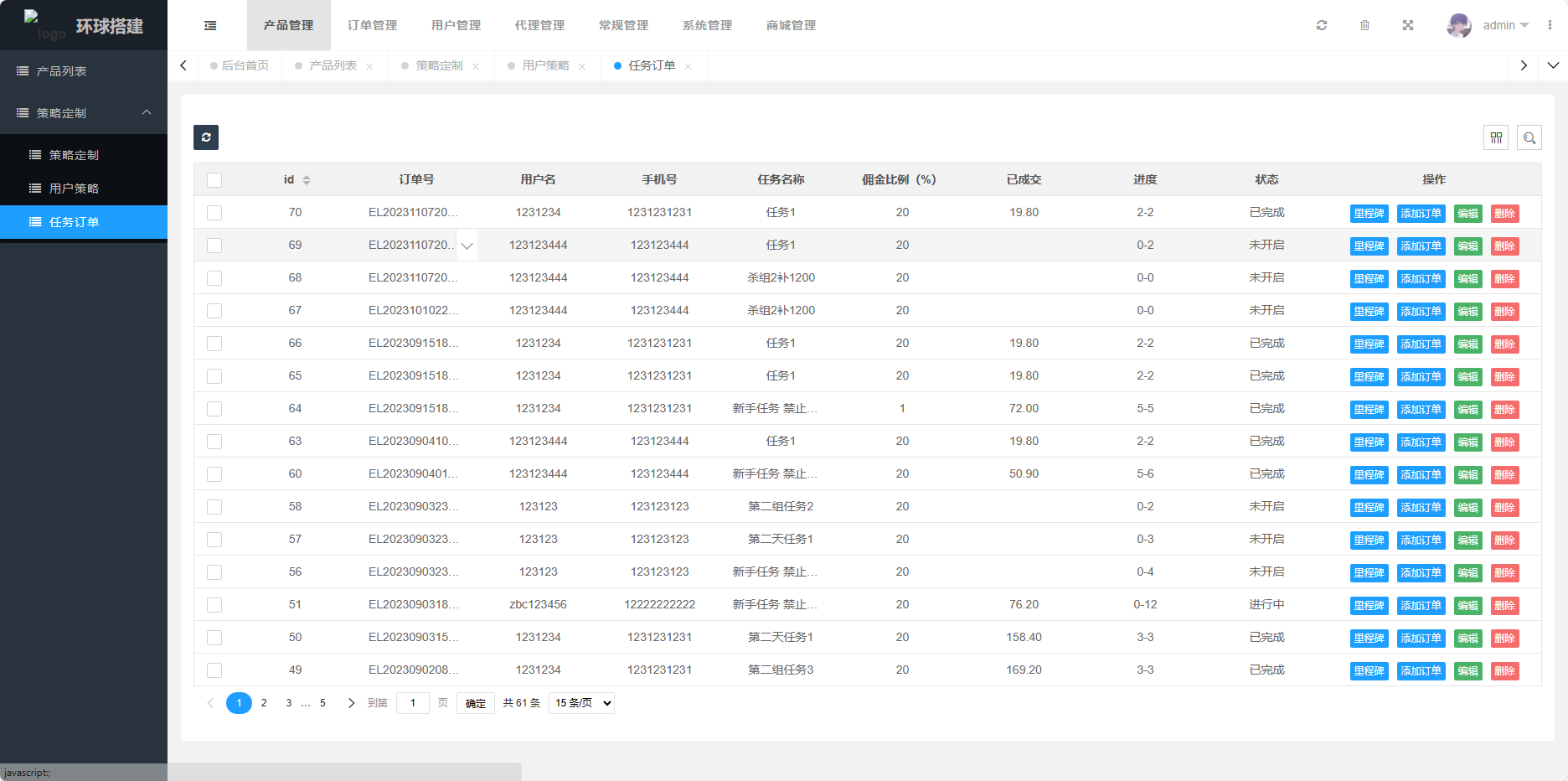This screenshot has height=781, width=1568.
Task: Select 任务订单 in the sidebar
Action: 84,222
